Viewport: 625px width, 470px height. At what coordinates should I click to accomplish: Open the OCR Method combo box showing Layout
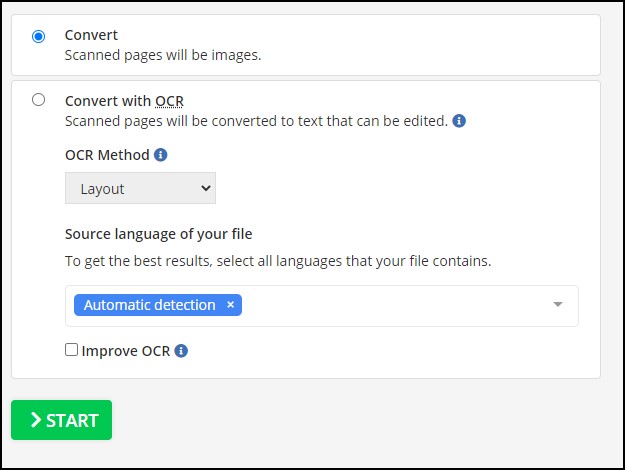pyautogui.click(x=140, y=188)
